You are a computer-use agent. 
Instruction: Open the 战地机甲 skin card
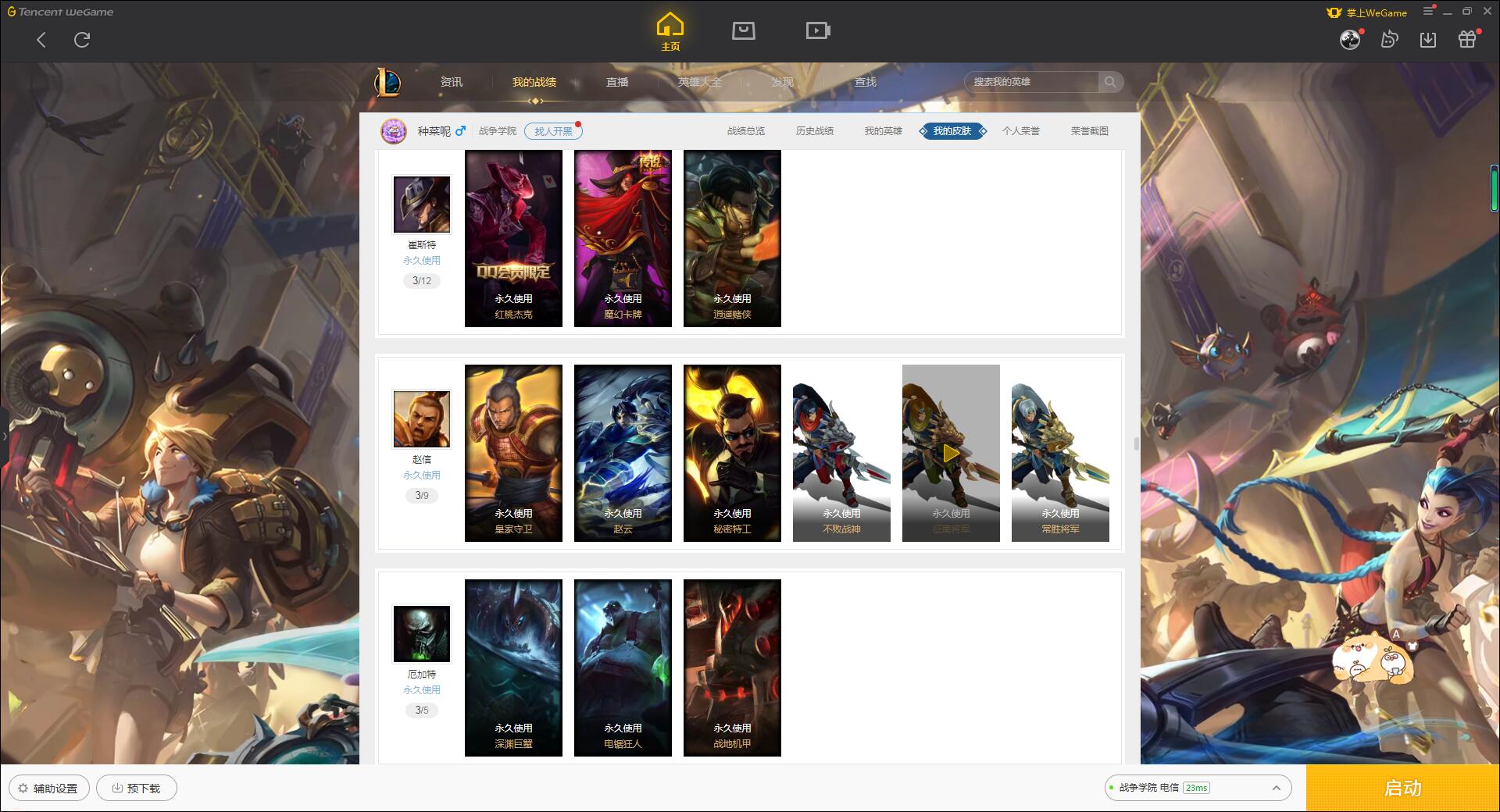point(732,668)
